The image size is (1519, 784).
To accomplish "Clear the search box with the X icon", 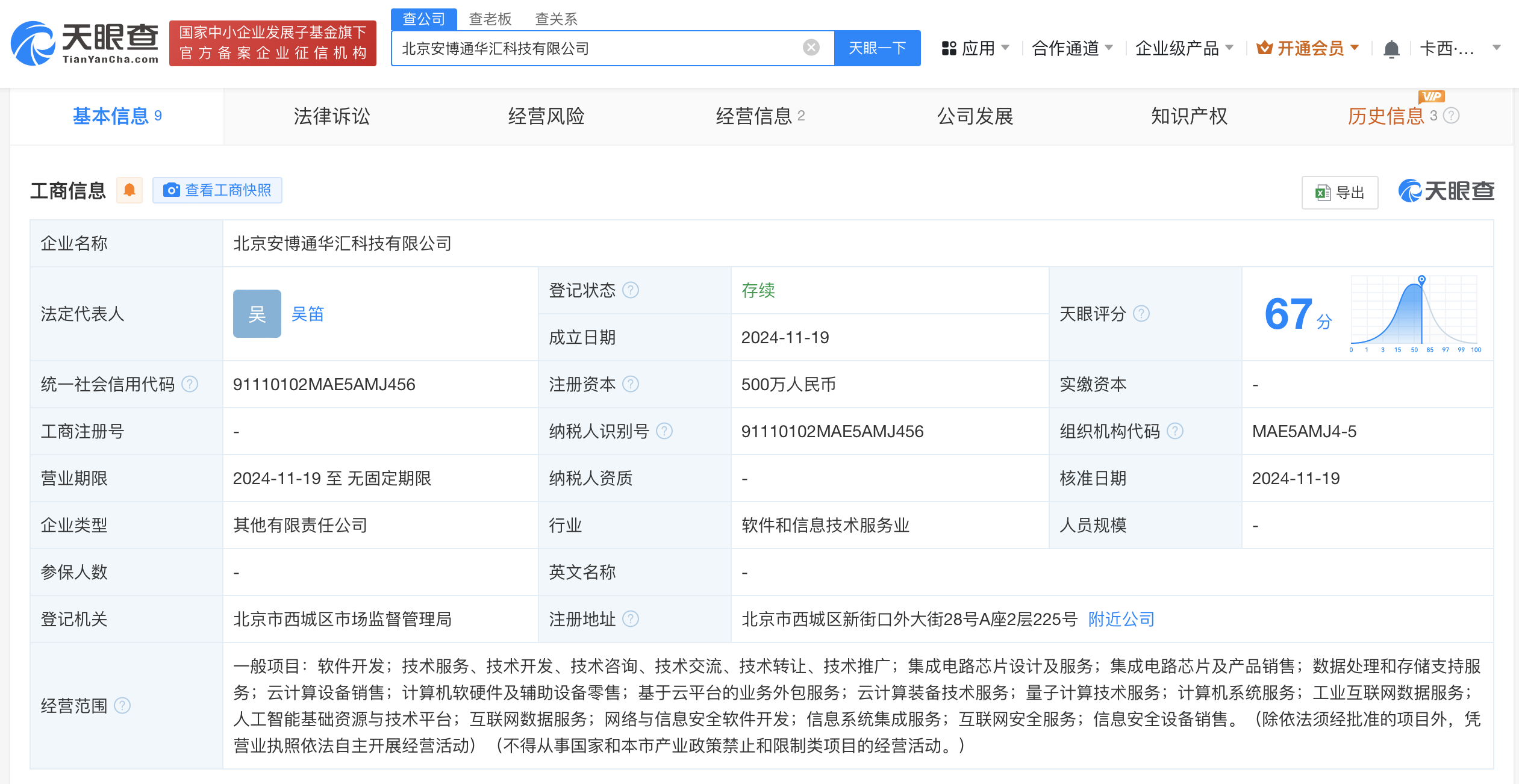I will (810, 46).
